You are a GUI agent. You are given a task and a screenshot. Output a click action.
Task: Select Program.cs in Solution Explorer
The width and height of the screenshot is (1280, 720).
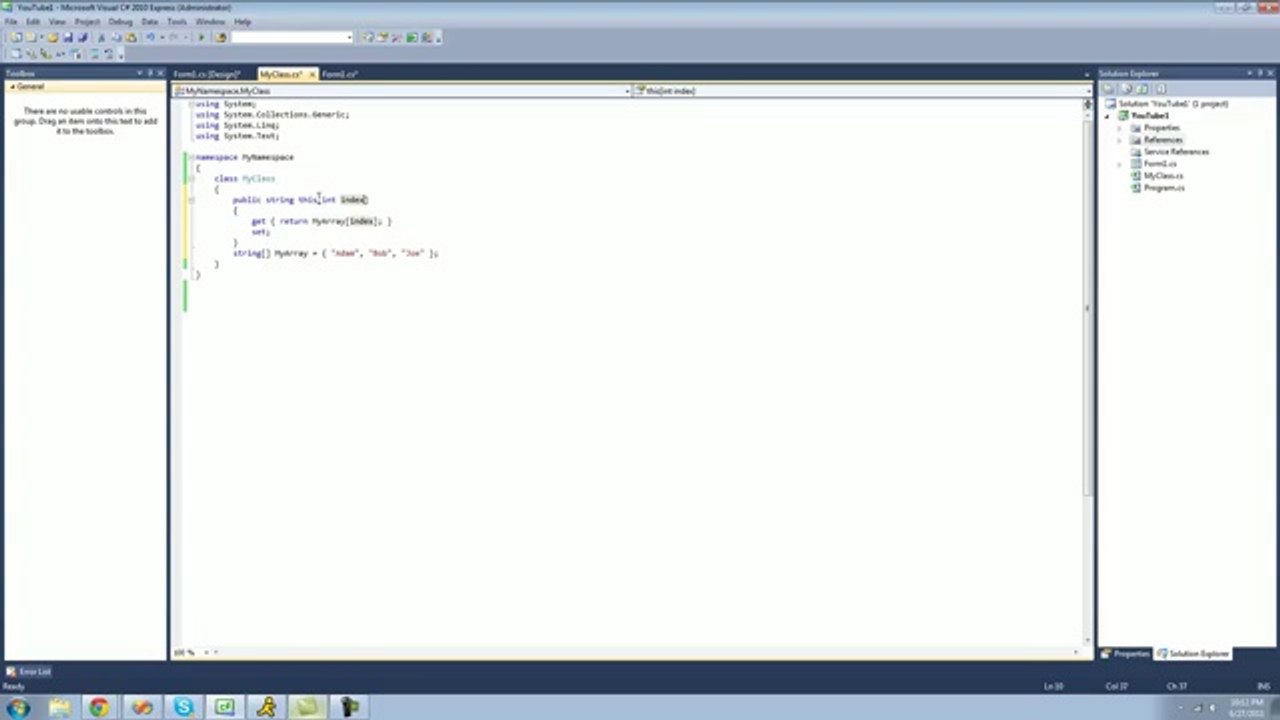coord(1164,188)
